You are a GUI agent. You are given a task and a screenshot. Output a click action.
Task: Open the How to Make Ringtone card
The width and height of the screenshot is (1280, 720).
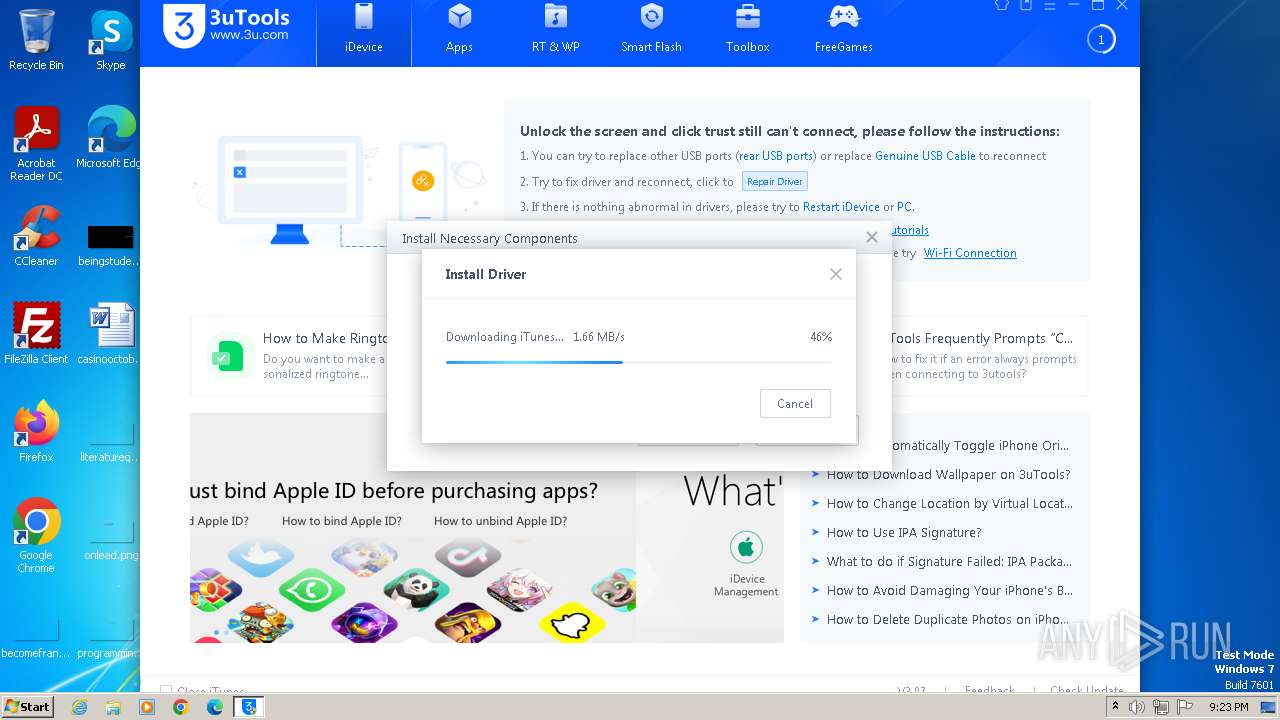point(289,356)
